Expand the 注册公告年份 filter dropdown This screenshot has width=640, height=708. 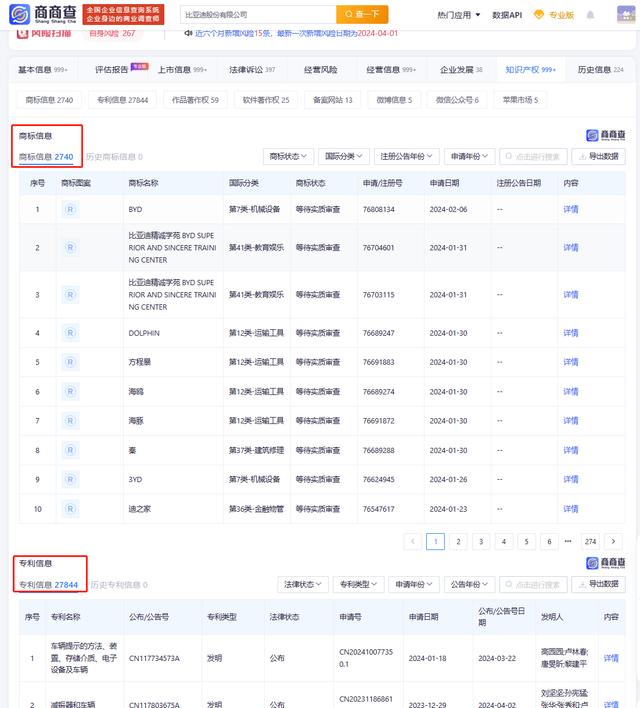click(x=406, y=156)
